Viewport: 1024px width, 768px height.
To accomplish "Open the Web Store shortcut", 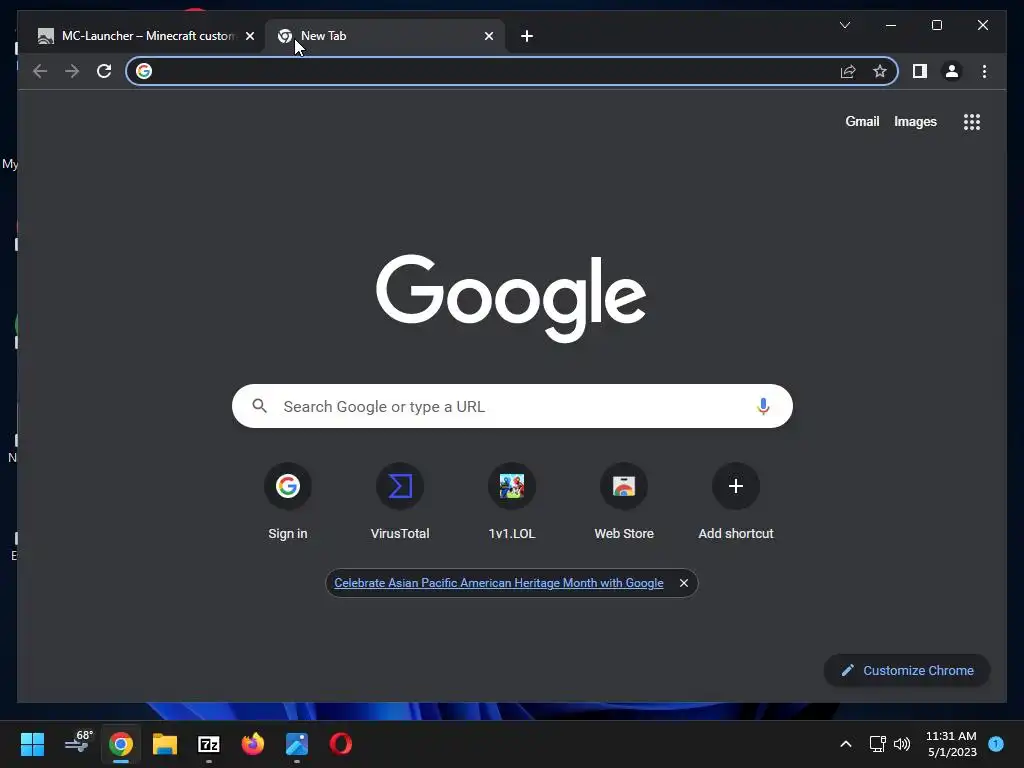I will [x=624, y=502].
